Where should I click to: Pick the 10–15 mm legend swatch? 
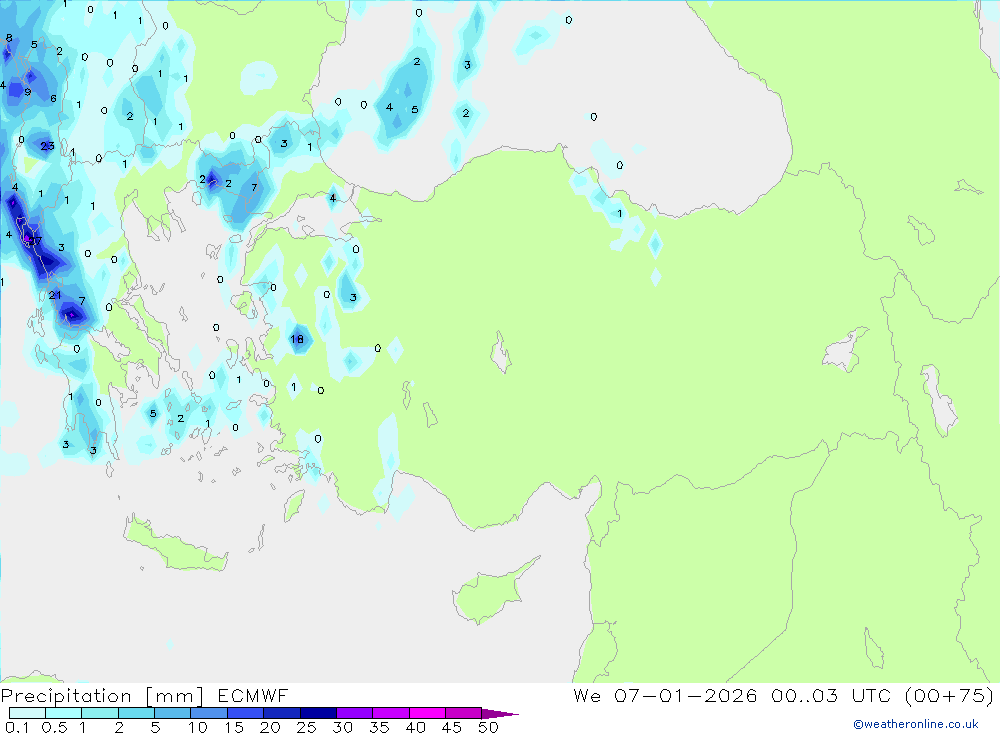209,713
